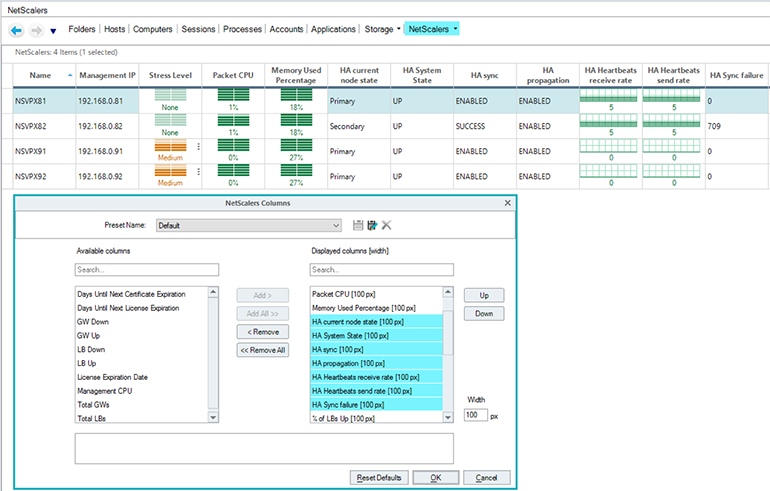Screen dimensions: 770x491
Task: Open the Sessions tab
Action: pos(198,29)
